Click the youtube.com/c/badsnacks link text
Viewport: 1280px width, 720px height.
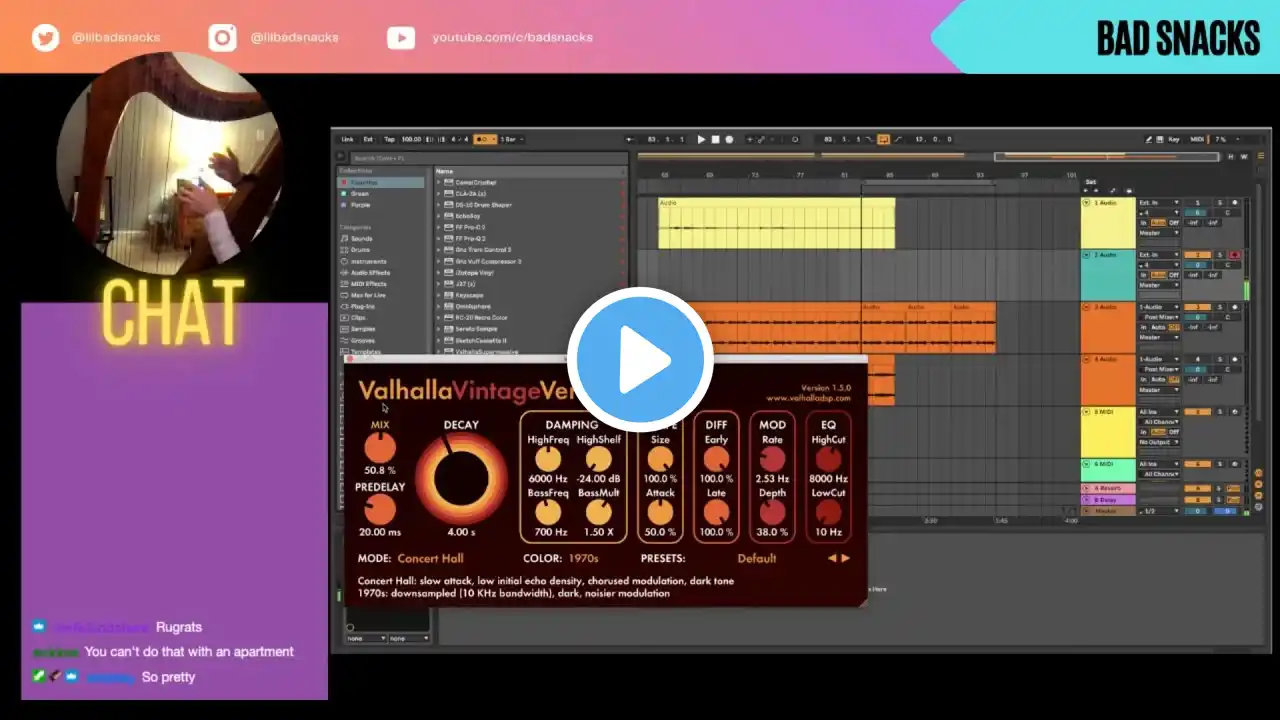point(512,38)
